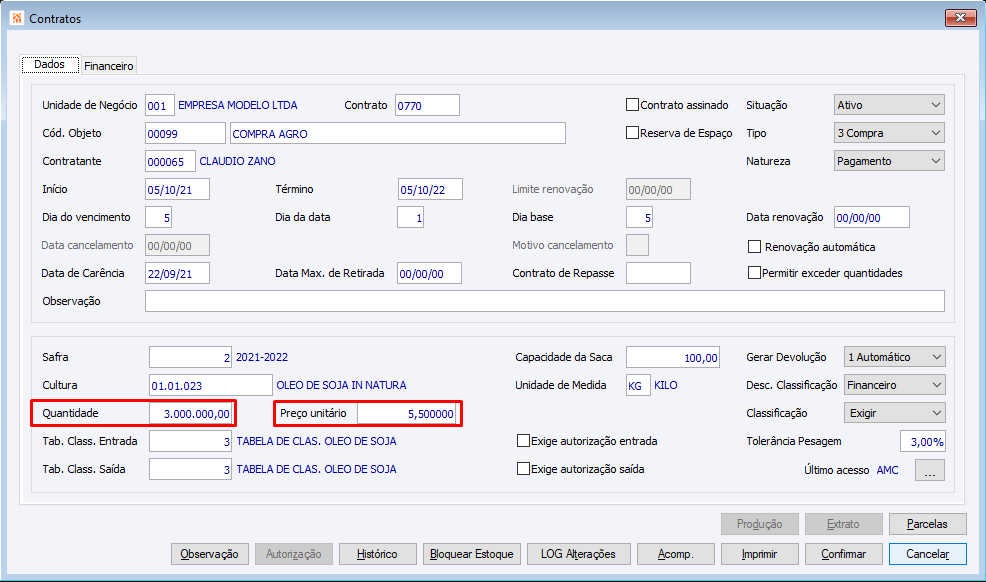Click the Tab. Class. Saída field
Viewport: 986px width, 582px height.
tap(191, 469)
